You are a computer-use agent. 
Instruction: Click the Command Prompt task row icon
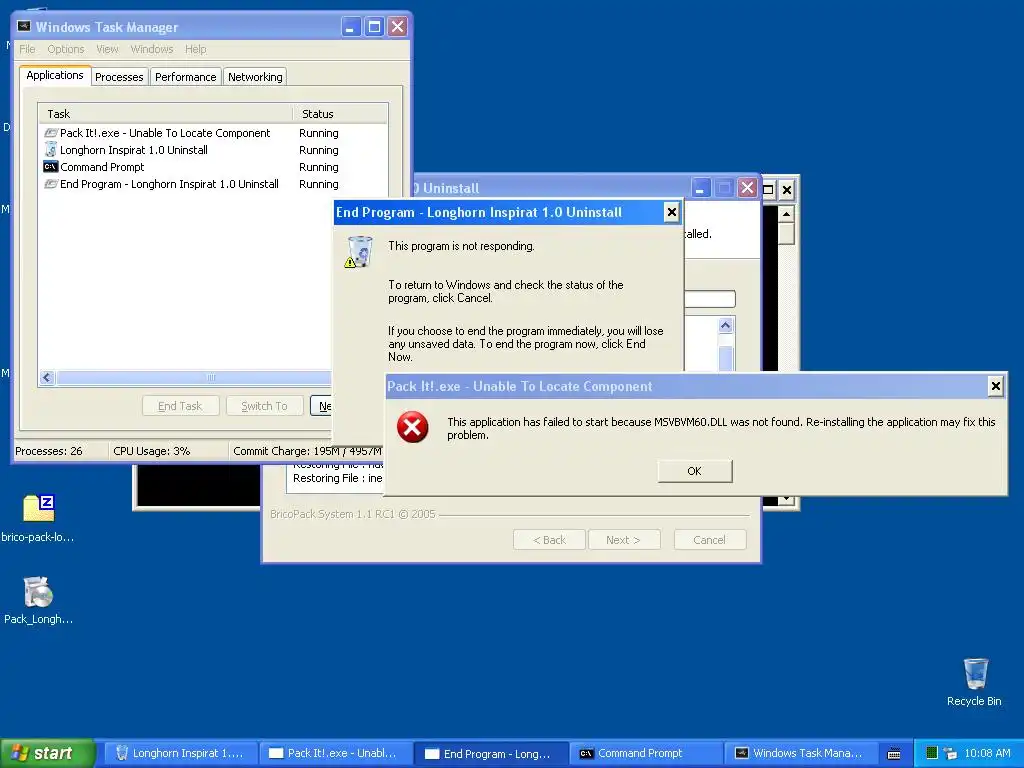tap(51, 167)
